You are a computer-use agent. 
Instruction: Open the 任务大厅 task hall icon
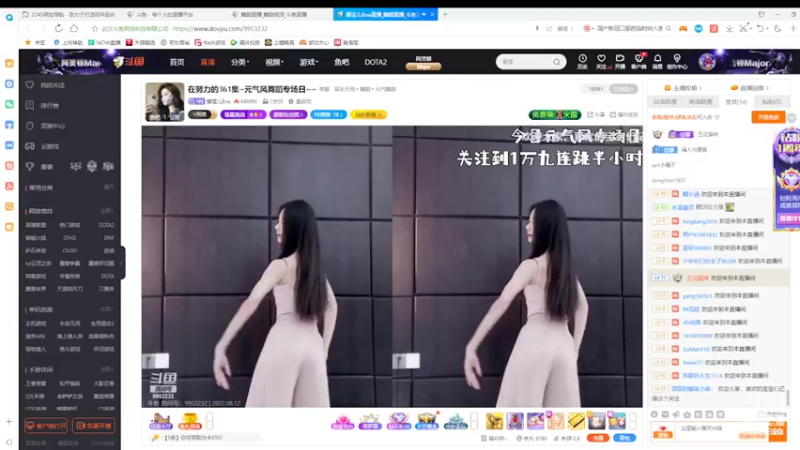(x=160, y=421)
